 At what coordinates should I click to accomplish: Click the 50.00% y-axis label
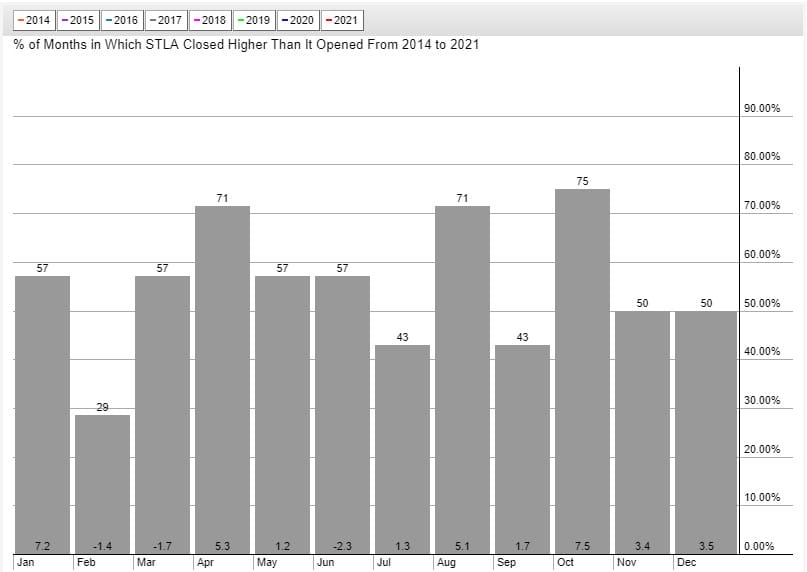(x=762, y=303)
